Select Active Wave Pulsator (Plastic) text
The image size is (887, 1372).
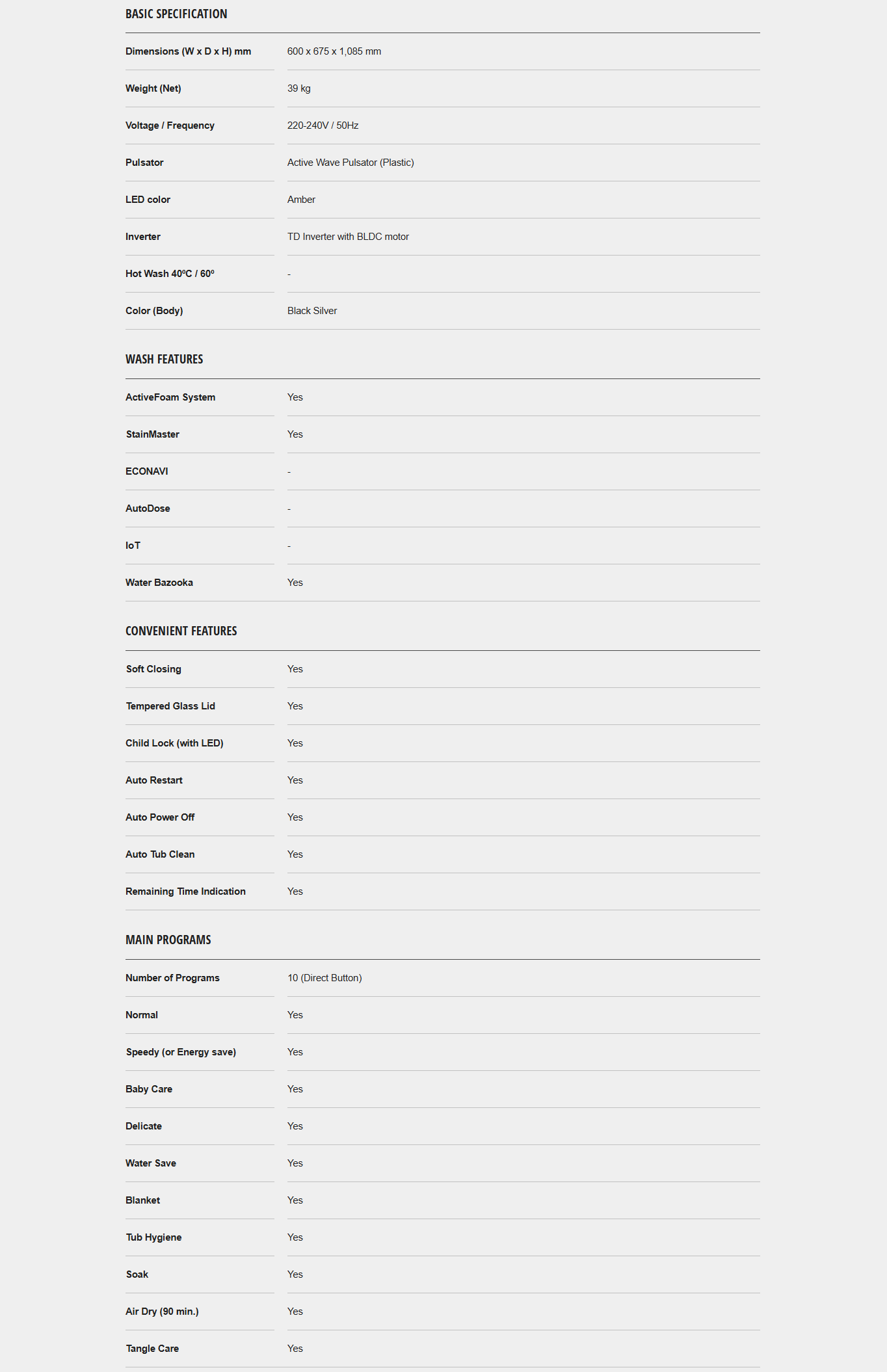pyautogui.click(x=351, y=163)
